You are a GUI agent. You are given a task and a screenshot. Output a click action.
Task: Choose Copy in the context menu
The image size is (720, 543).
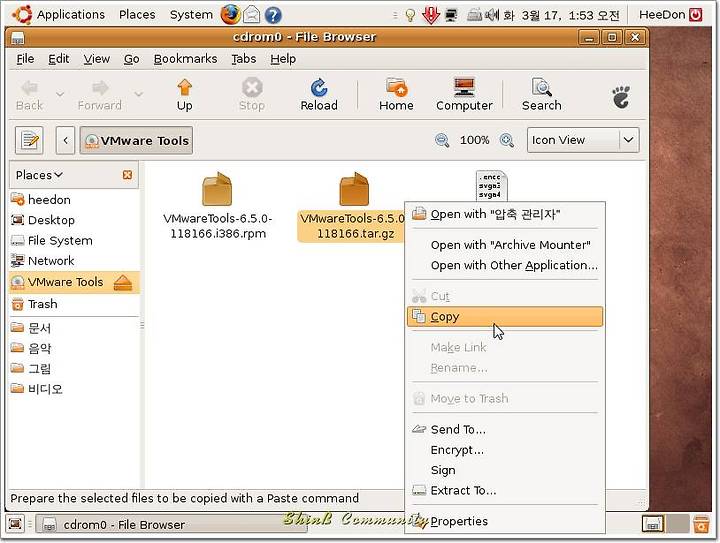coord(505,317)
